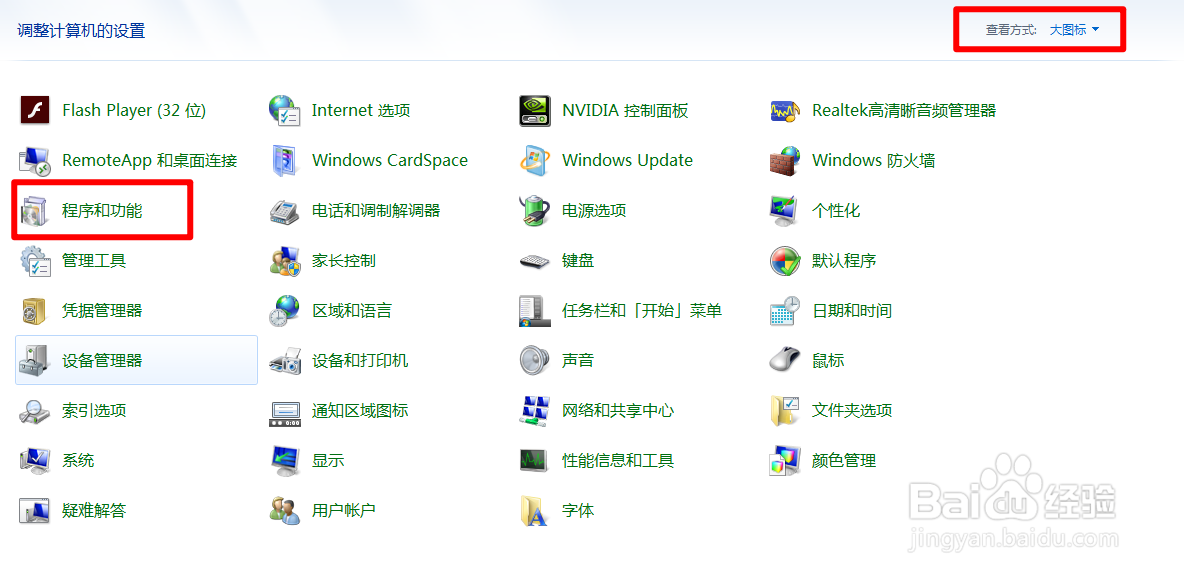Click the Realtek高清晰音频管理器 icon
This screenshot has height=579, width=1184.
(x=785, y=111)
